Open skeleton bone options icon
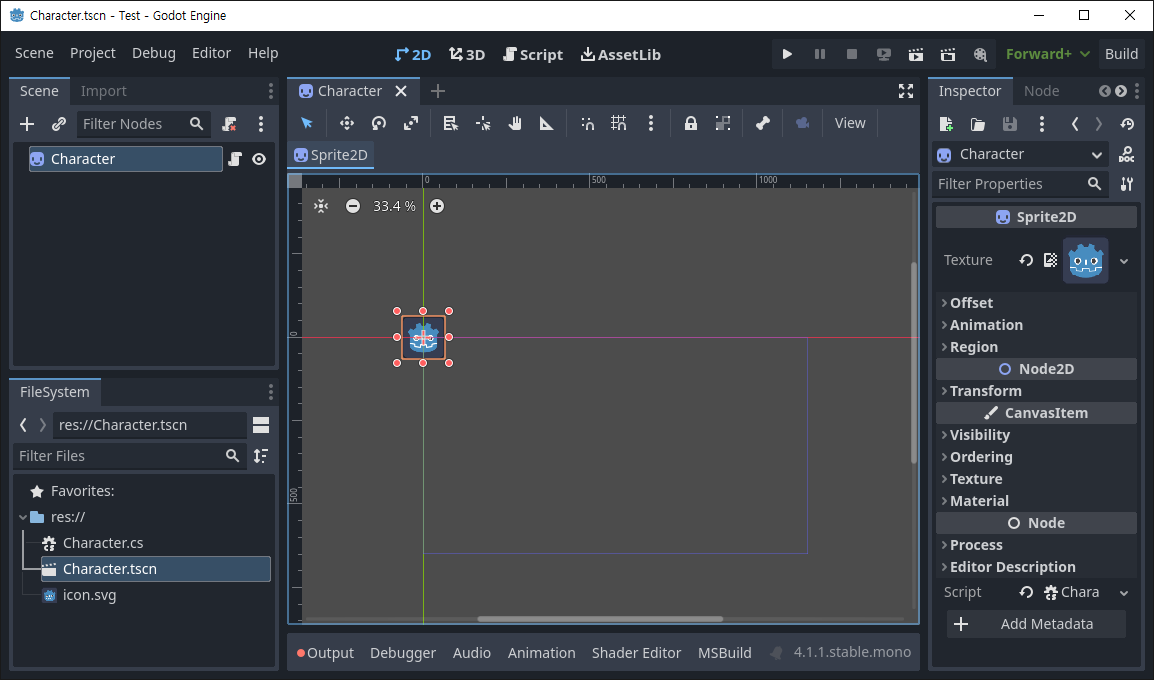Screen dimensions: 1154x680 762,123
